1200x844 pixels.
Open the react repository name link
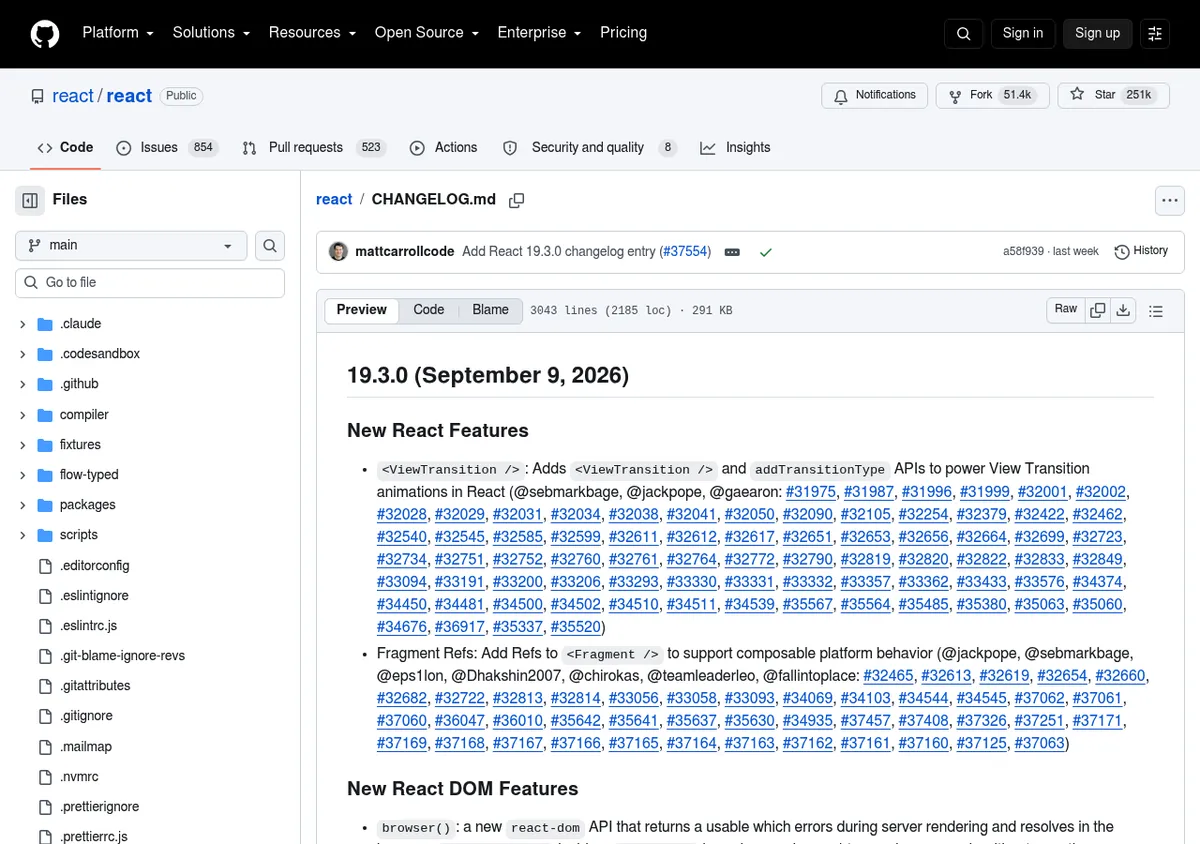pos(129,96)
